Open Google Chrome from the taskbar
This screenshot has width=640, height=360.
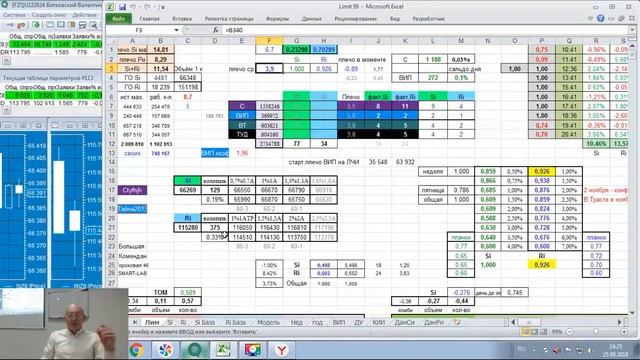coord(136,350)
